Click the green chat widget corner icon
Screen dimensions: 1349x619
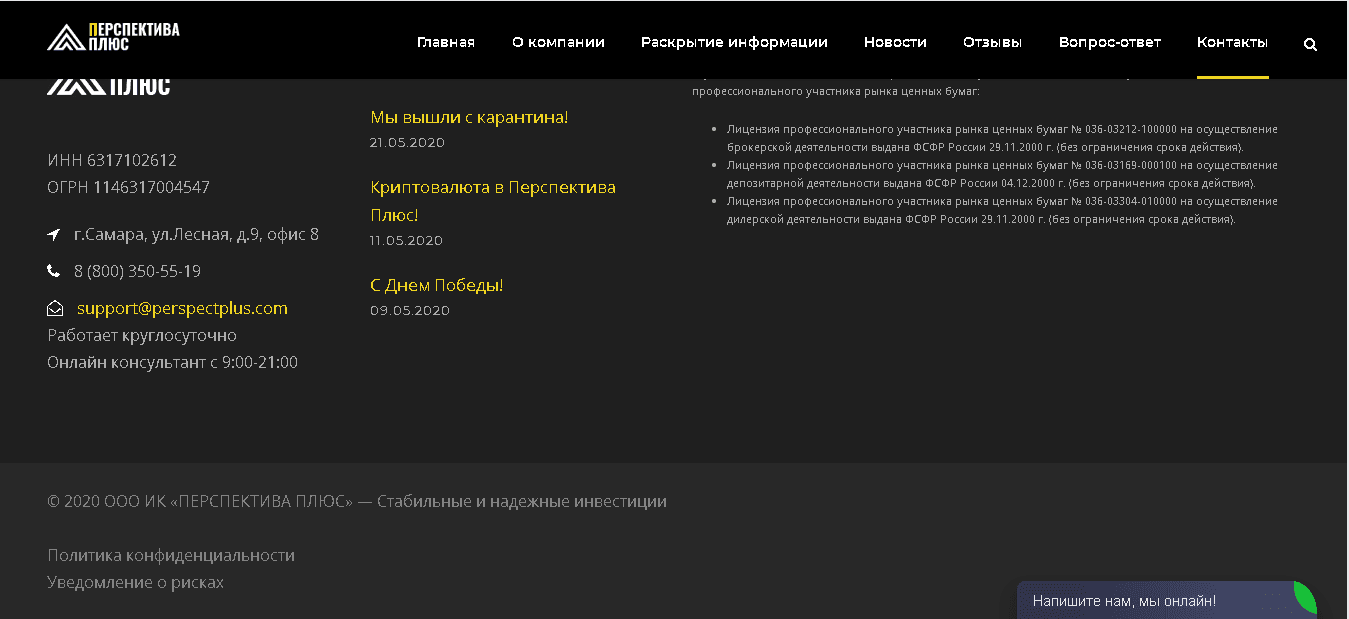[x=1304, y=596]
